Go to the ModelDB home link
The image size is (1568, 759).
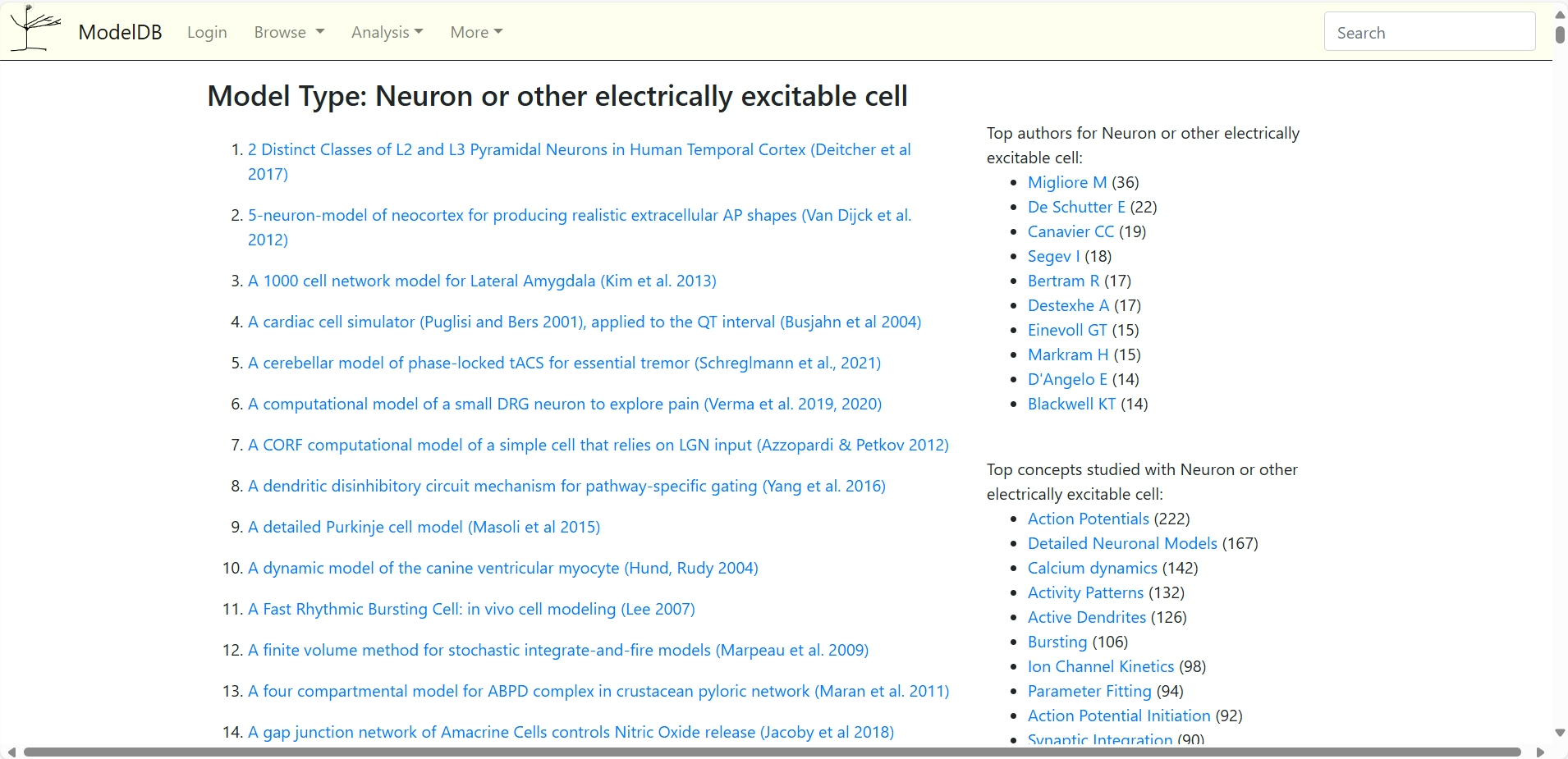pyautogui.click(x=120, y=32)
